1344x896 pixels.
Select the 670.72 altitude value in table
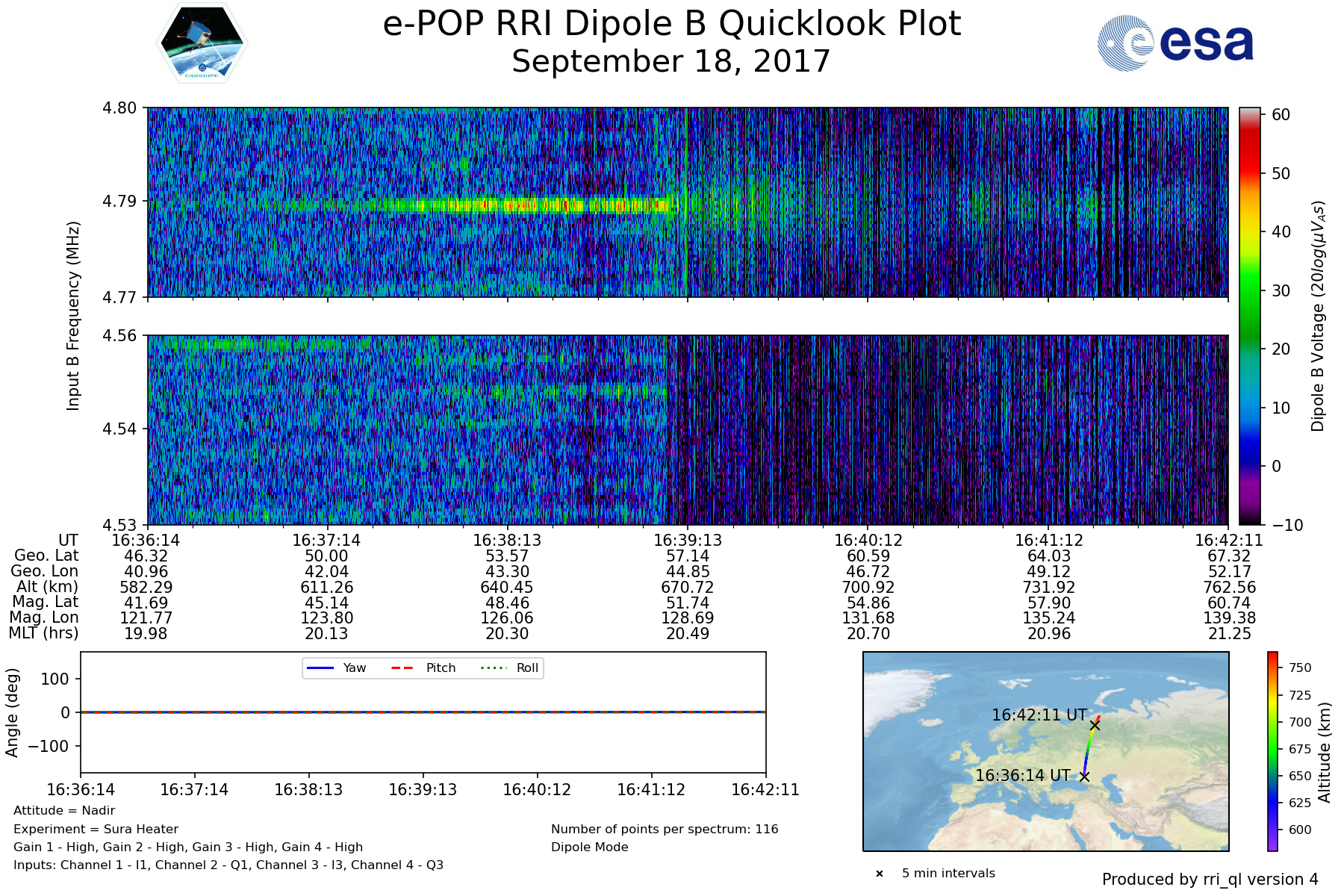click(x=688, y=588)
